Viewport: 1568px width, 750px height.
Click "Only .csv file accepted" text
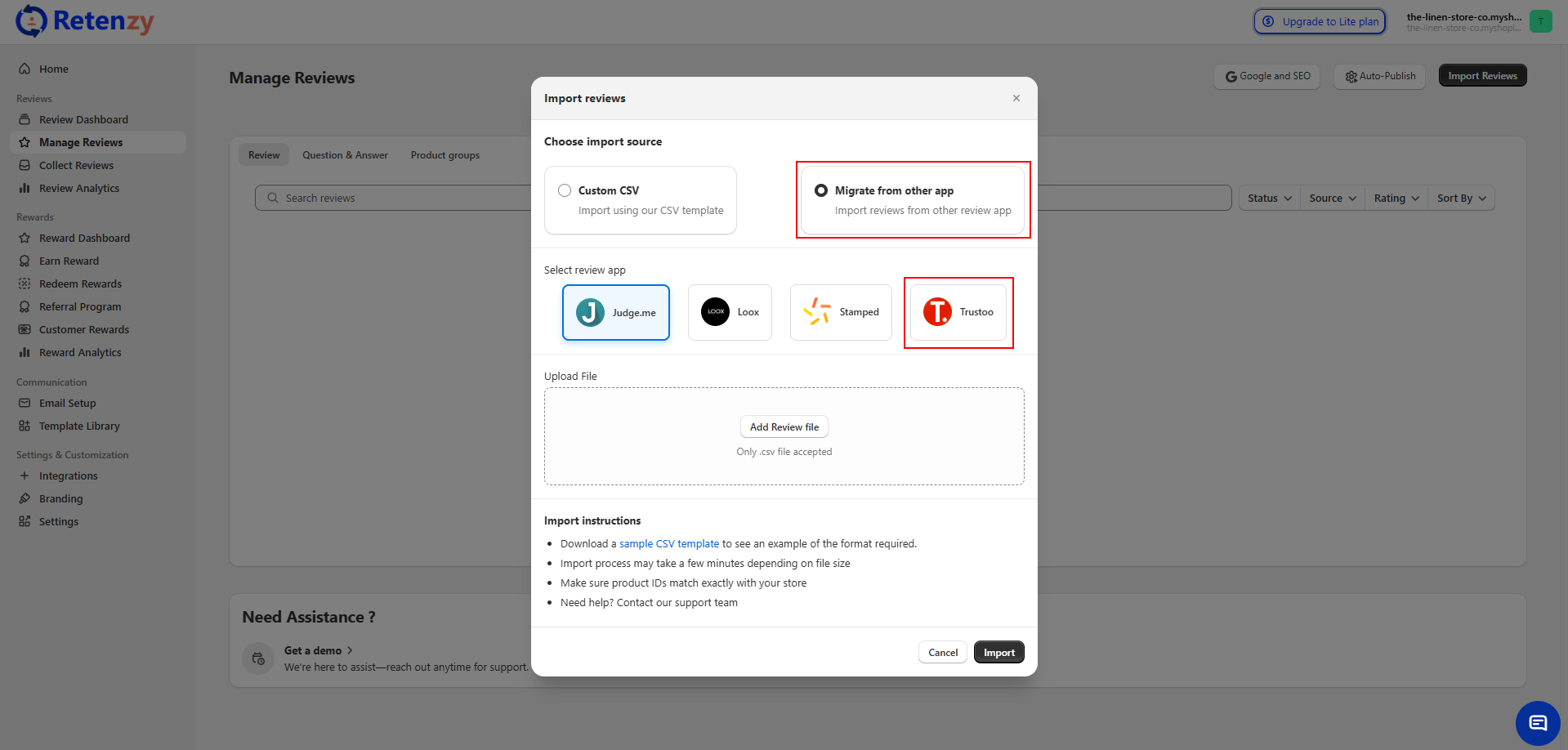point(784,452)
